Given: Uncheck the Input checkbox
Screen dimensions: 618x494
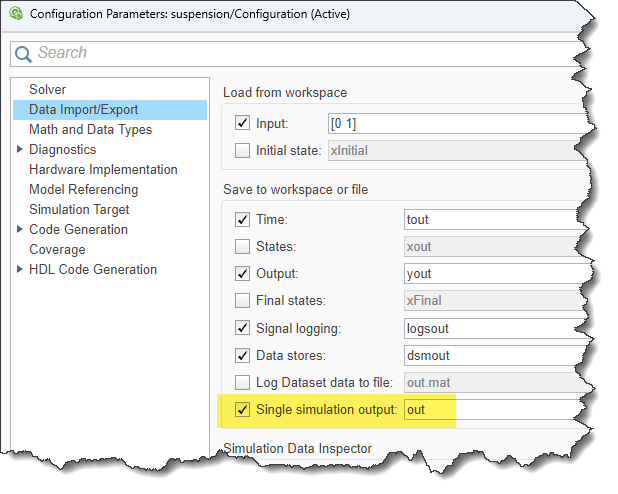Looking at the screenshot, I should pyautogui.click(x=242, y=123).
